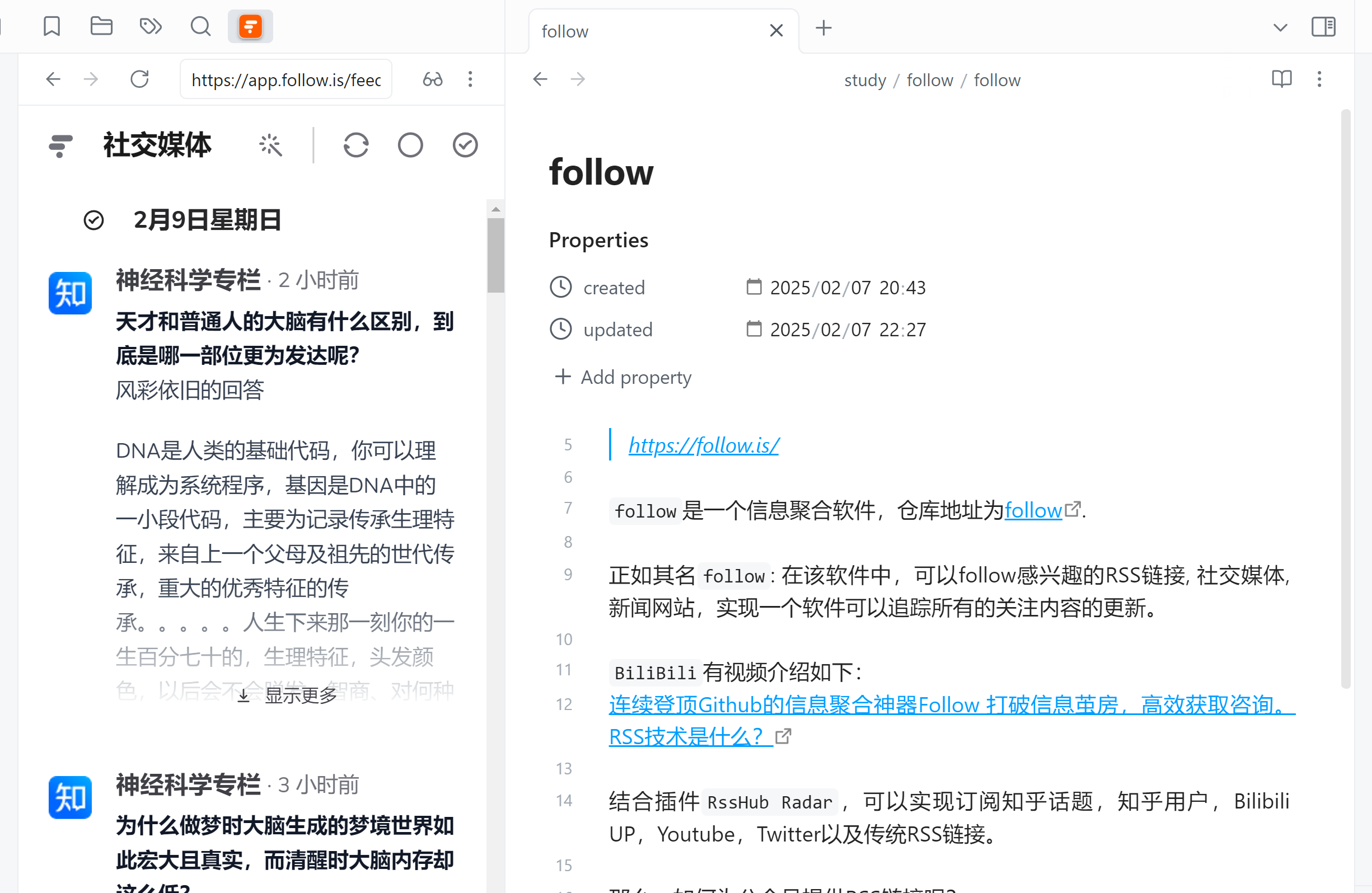Mark 2月9日星期日 entries as read
The width and height of the screenshot is (1372, 893).
point(93,220)
